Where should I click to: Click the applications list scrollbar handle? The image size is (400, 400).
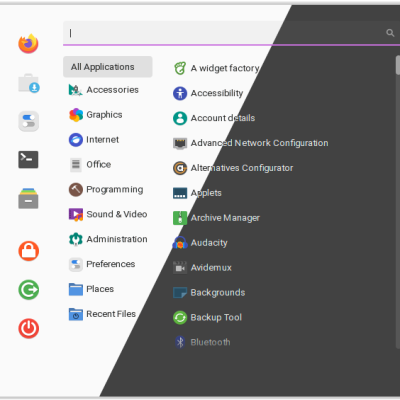(398, 65)
